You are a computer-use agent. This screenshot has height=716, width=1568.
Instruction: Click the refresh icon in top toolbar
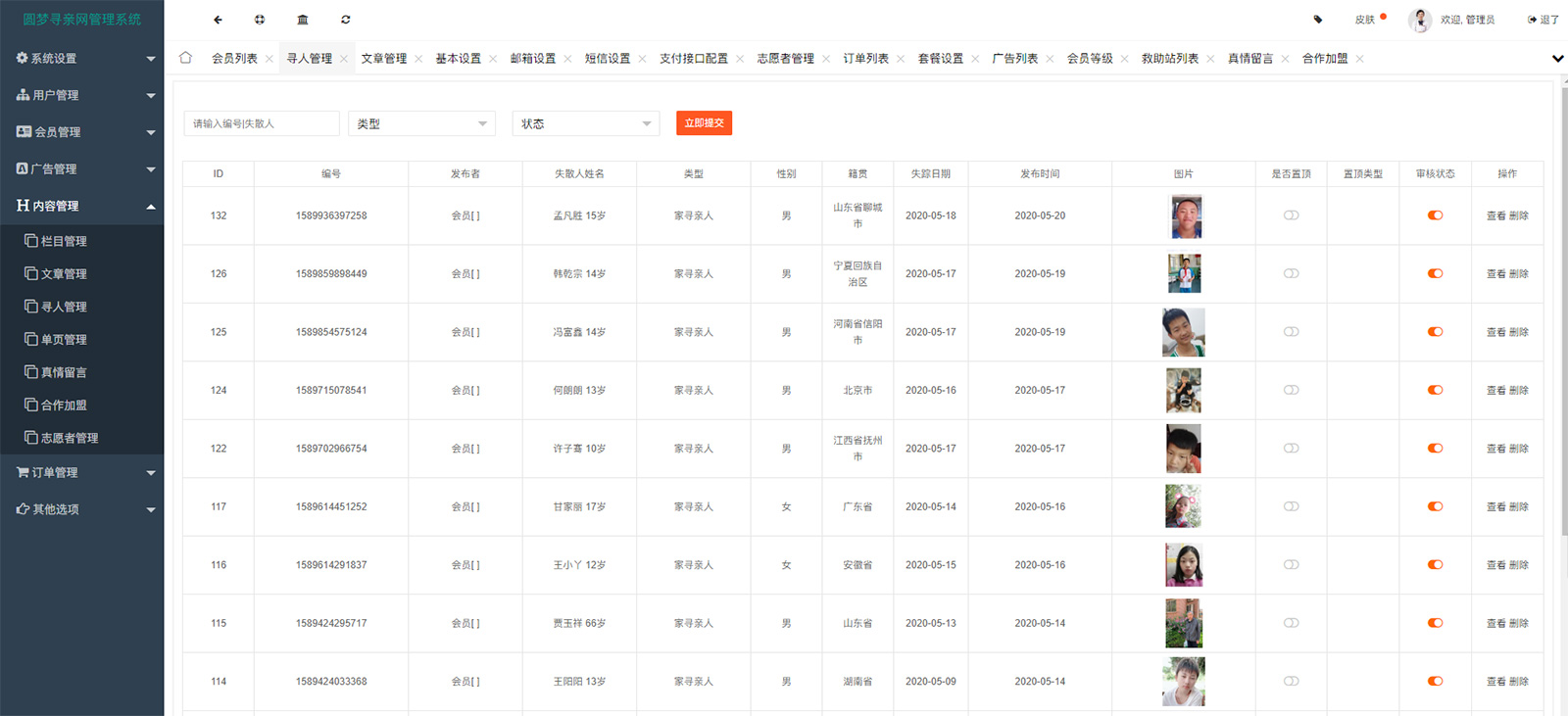pyautogui.click(x=346, y=20)
